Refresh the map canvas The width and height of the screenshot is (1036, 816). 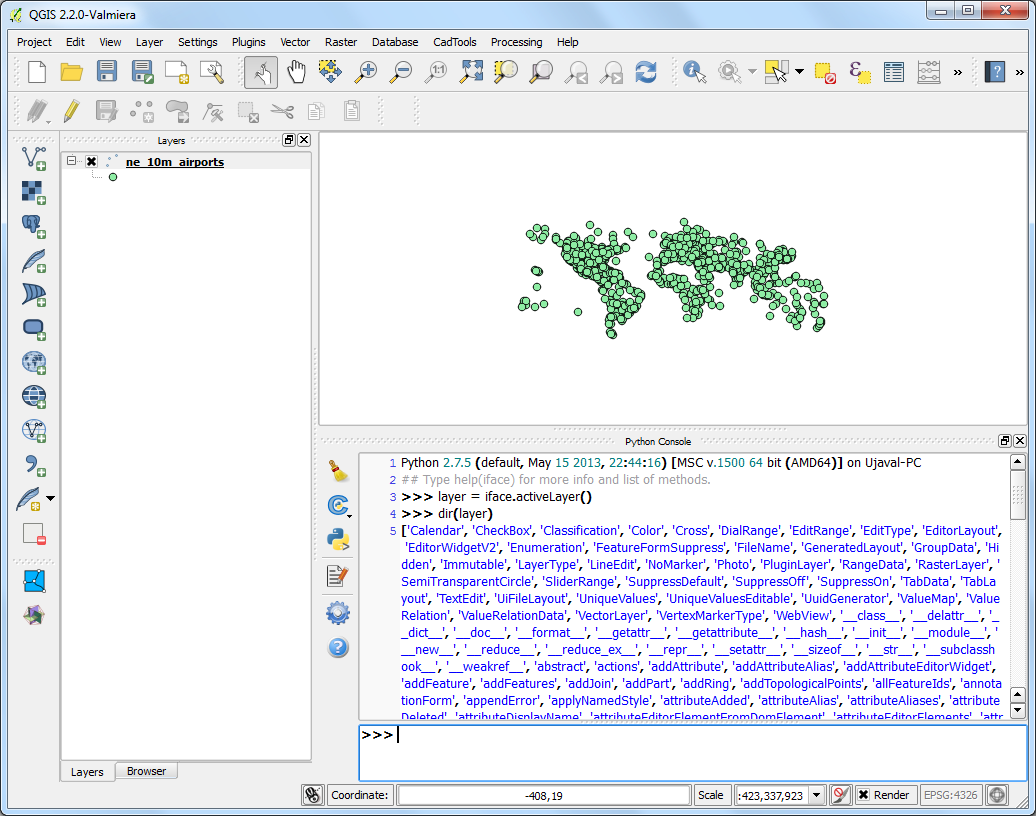pos(646,71)
